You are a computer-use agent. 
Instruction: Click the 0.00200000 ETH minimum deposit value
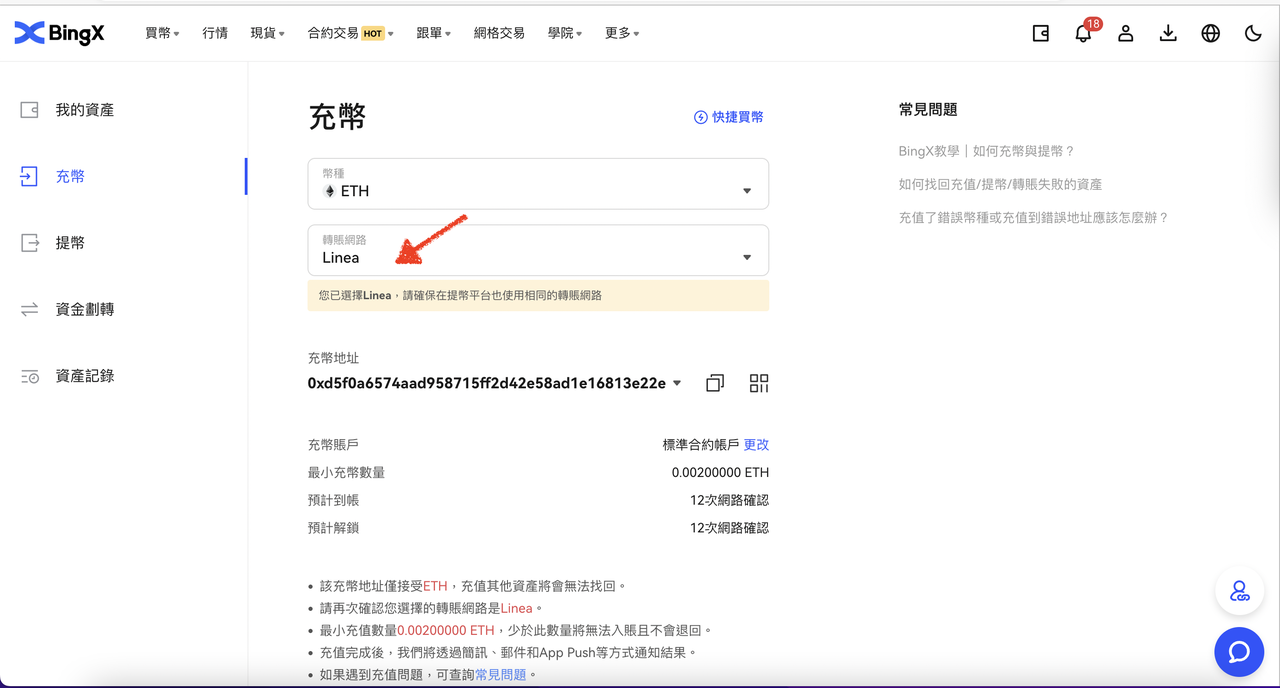pos(720,472)
